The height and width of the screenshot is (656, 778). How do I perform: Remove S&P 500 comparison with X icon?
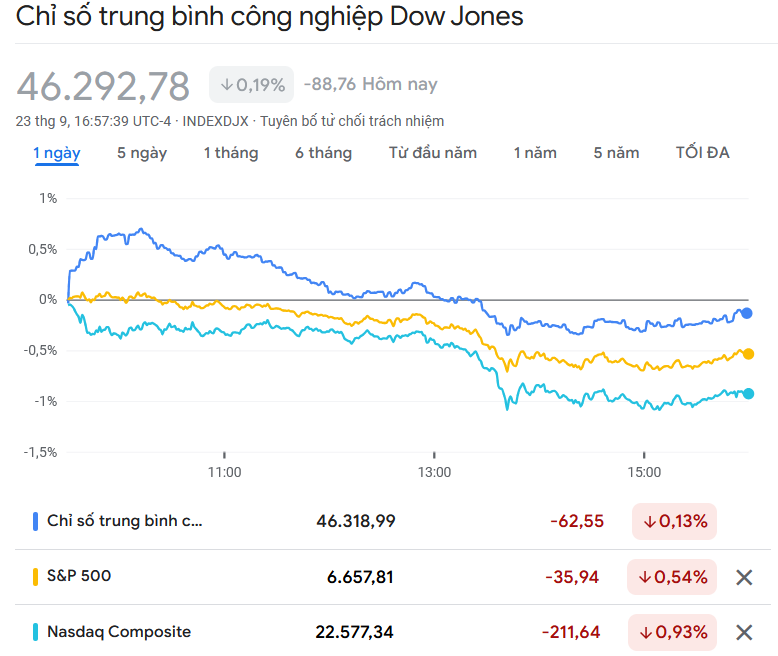744,577
